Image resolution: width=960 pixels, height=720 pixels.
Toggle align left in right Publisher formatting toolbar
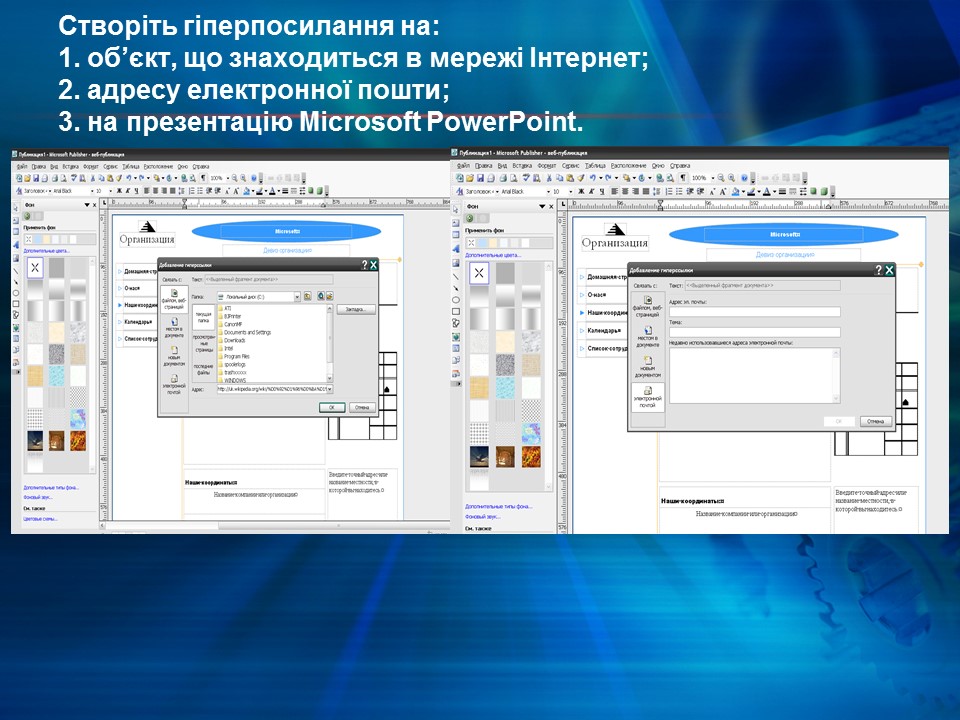point(615,191)
